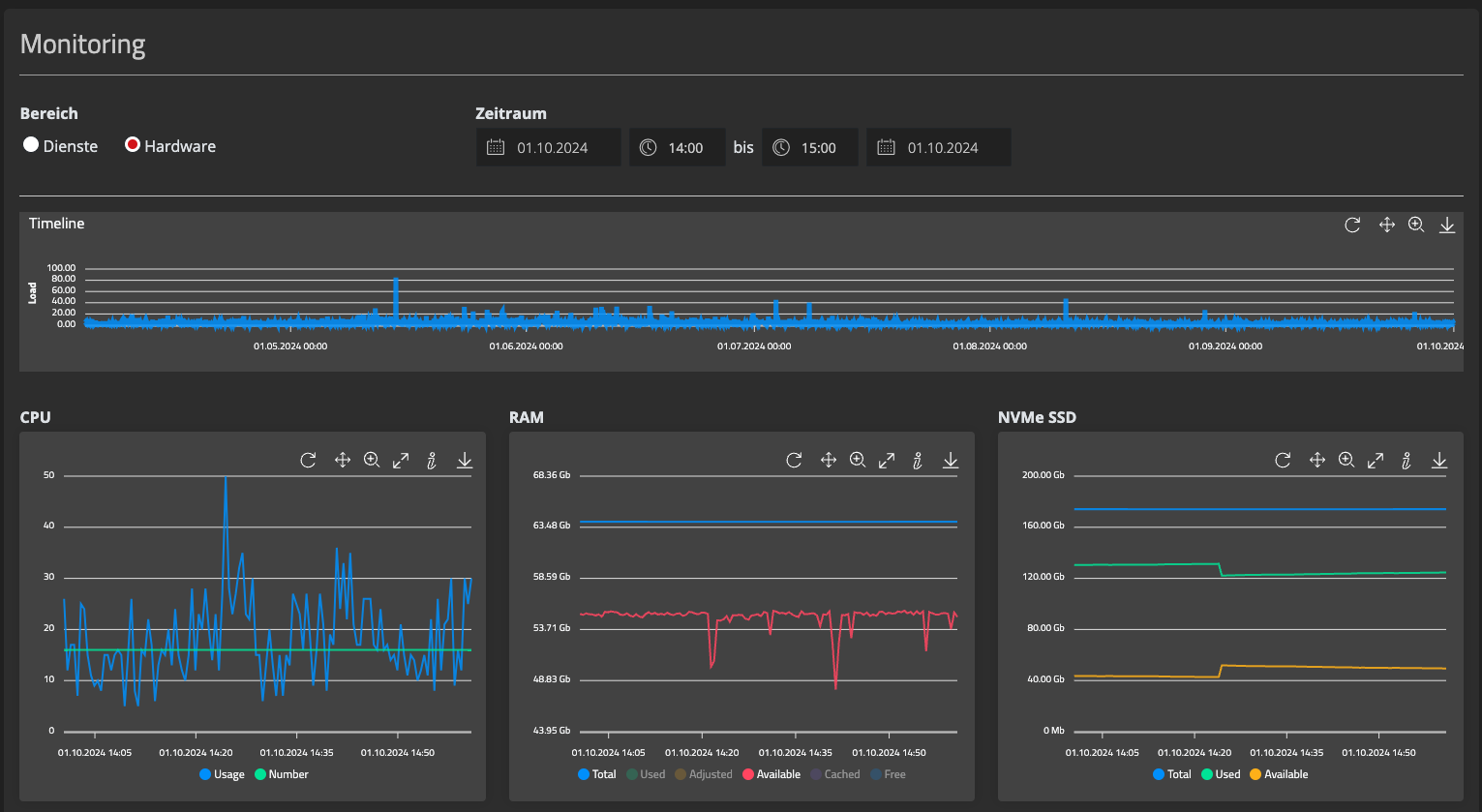Activate pan tool on CPU chart
The width and height of the screenshot is (1482, 812).
pos(342,460)
